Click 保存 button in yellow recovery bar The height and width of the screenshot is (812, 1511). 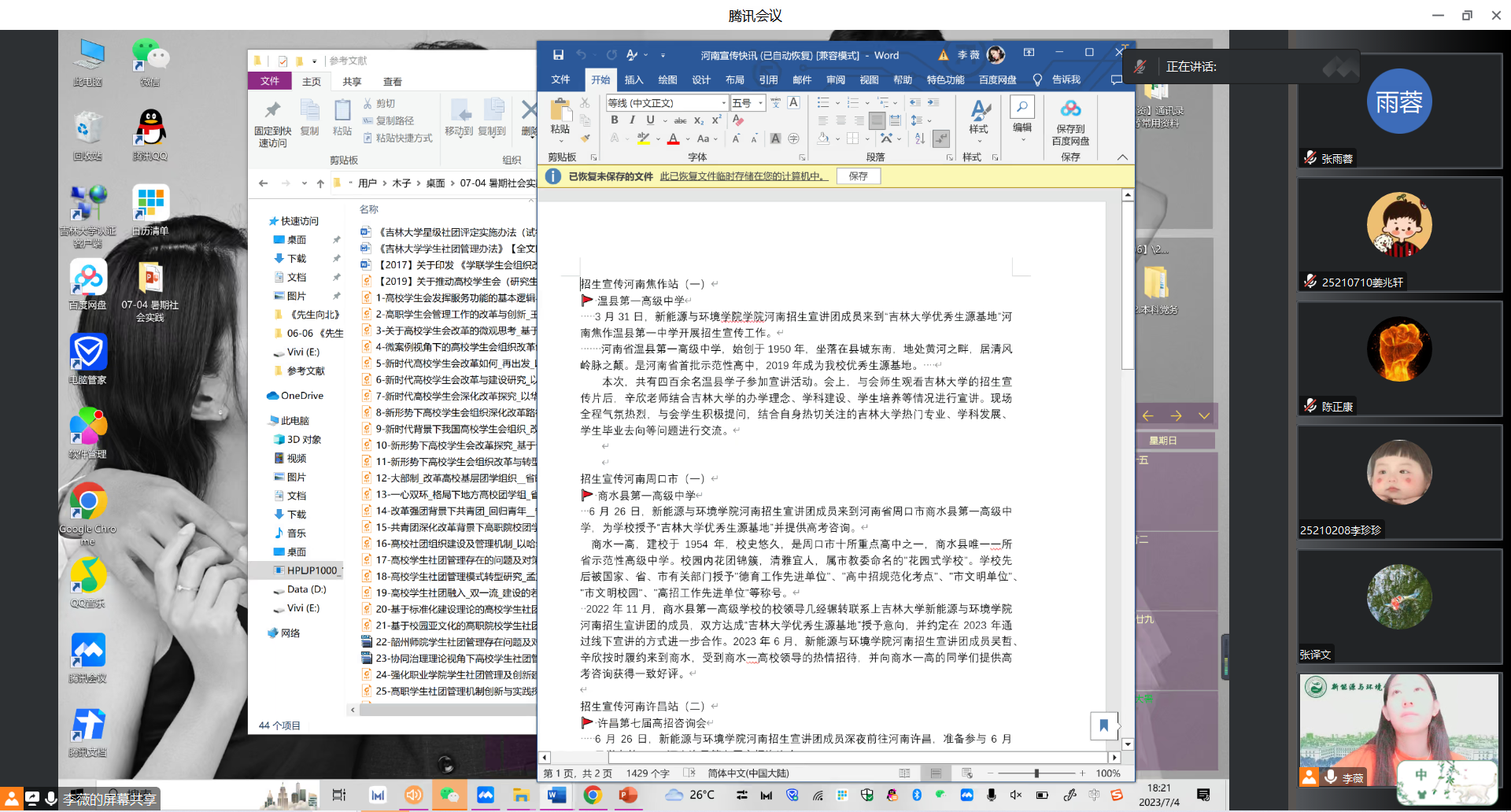coord(858,176)
